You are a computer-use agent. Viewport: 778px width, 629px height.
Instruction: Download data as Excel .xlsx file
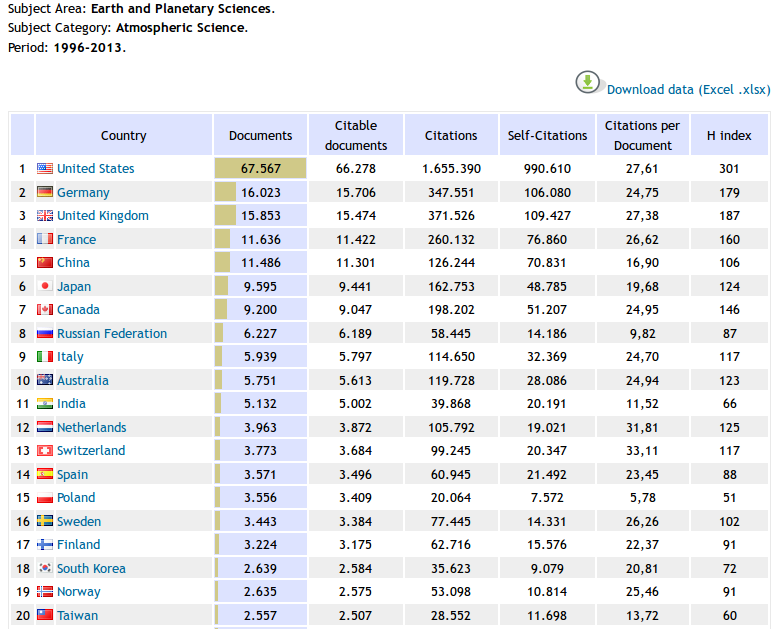coord(688,90)
